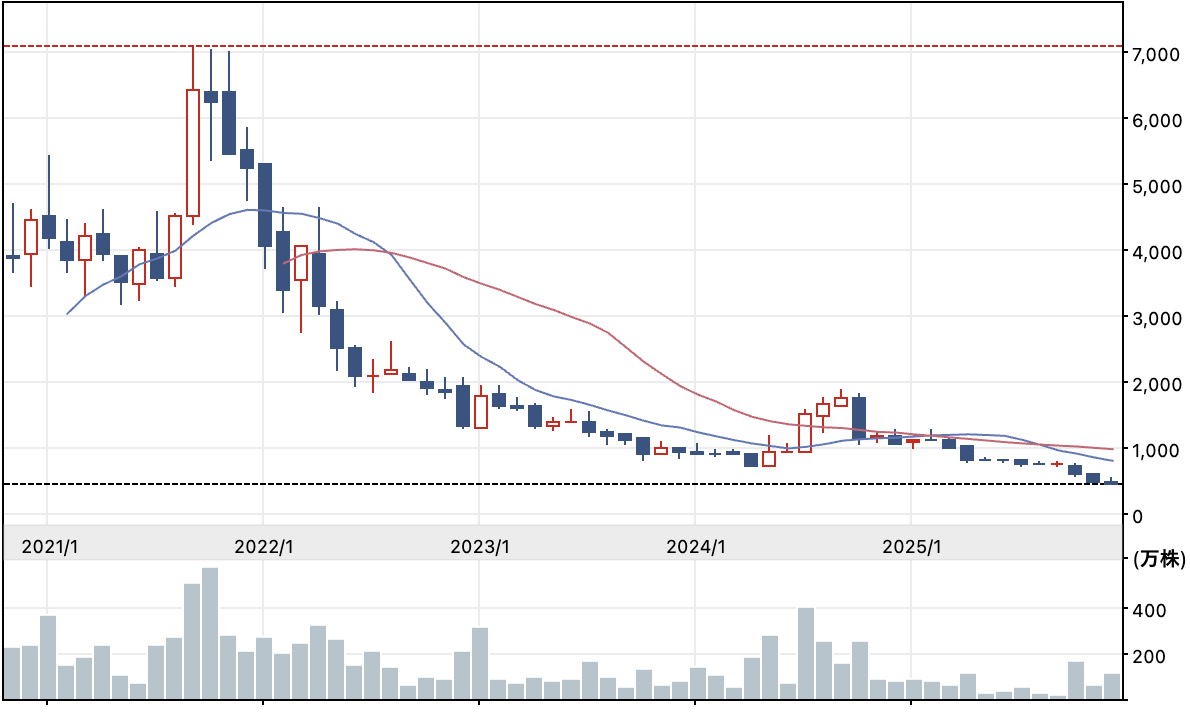The height and width of the screenshot is (712, 1190).
Task: Click the 6,000 price axis label
Action: 1156,120
